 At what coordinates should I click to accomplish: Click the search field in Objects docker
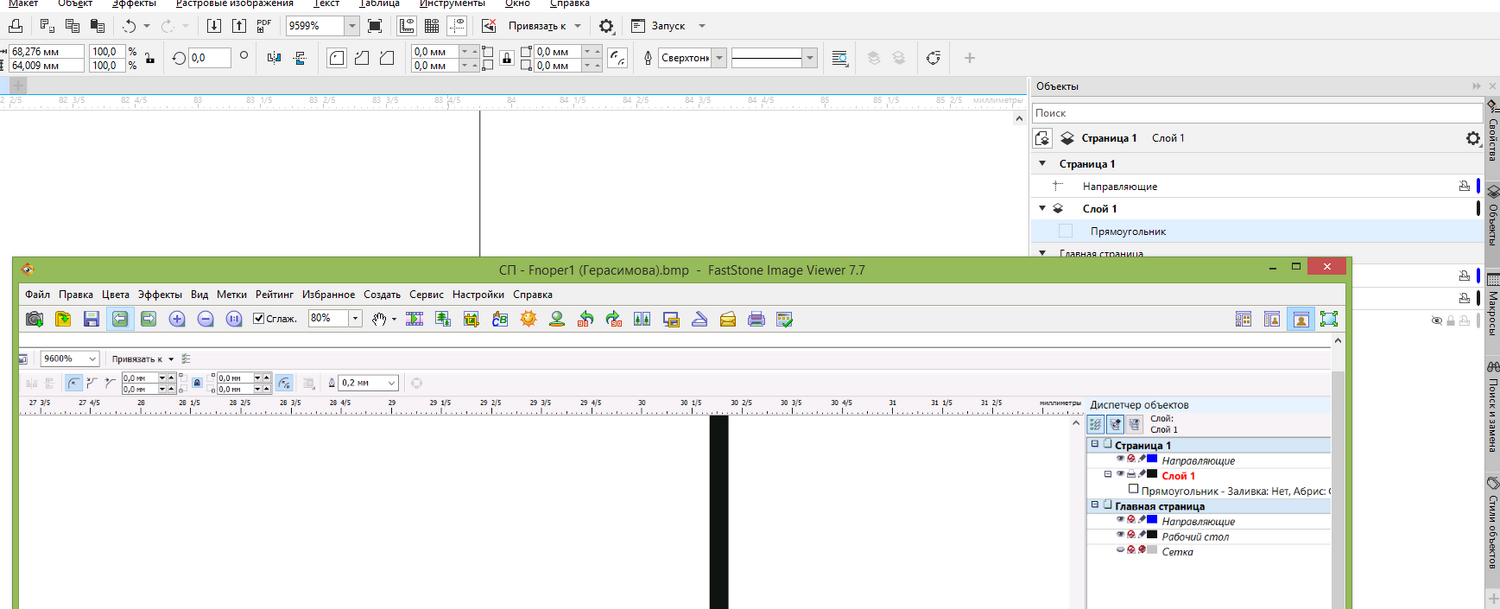[1256, 113]
